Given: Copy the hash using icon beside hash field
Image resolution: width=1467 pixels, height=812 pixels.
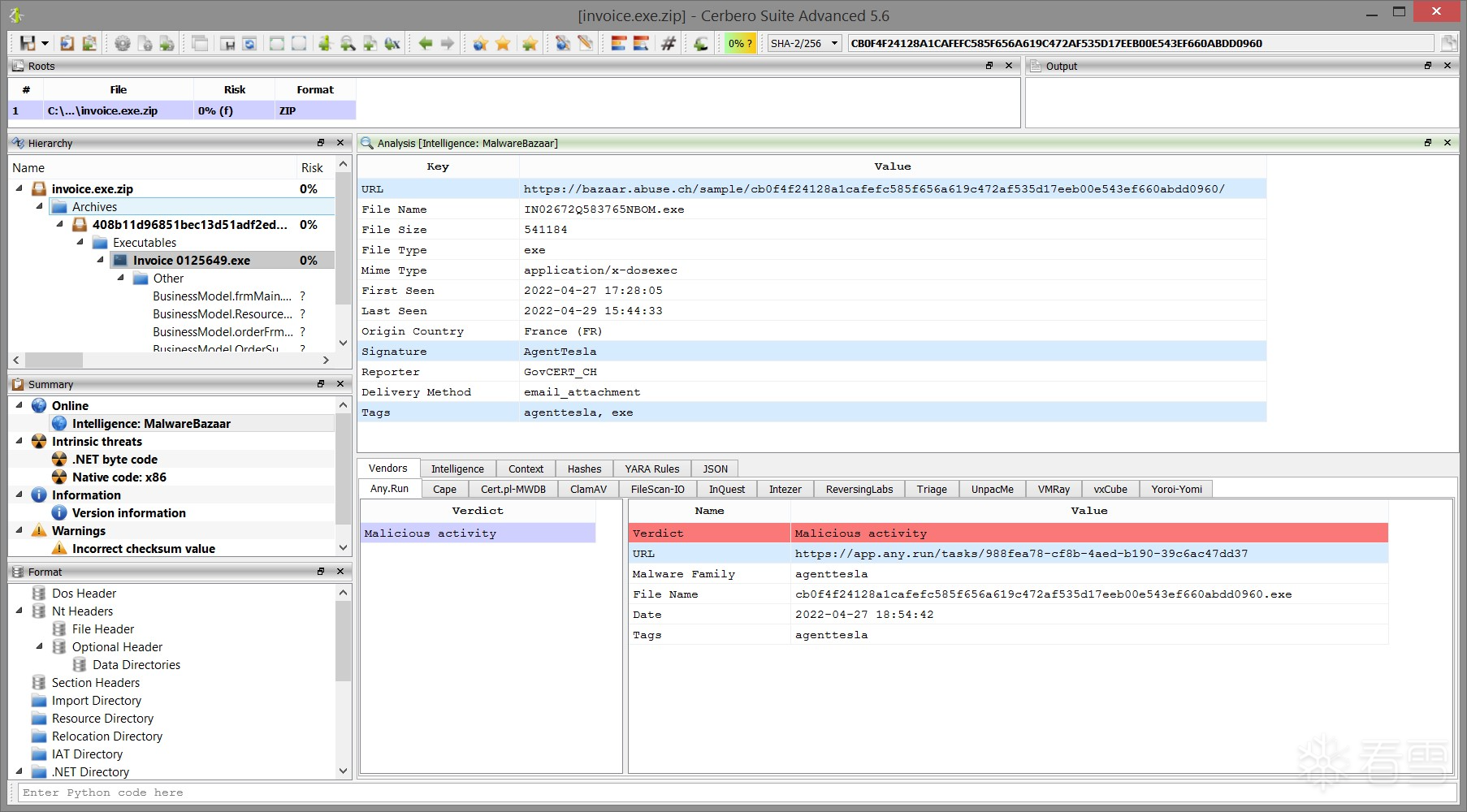Looking at the screenshot, I should pyautogui.click(x=1448, y=44).
